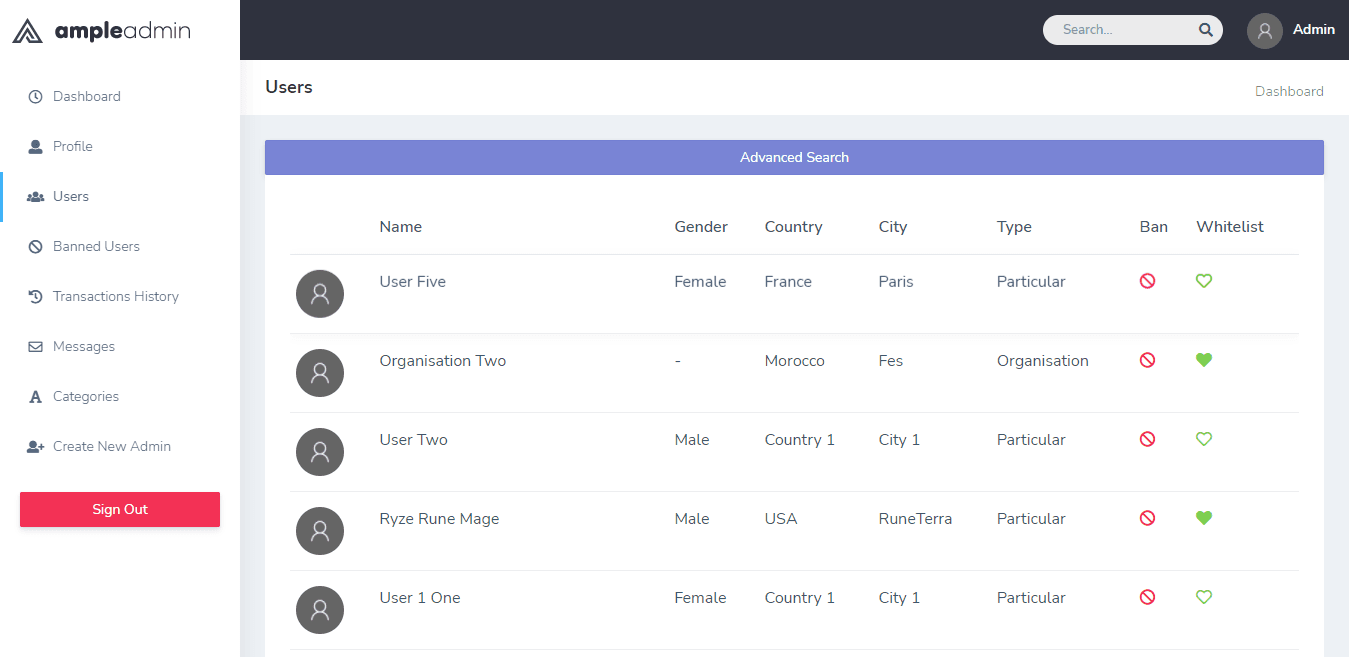Select the Dashboard clock icon in sidebar

coord(36,96)
